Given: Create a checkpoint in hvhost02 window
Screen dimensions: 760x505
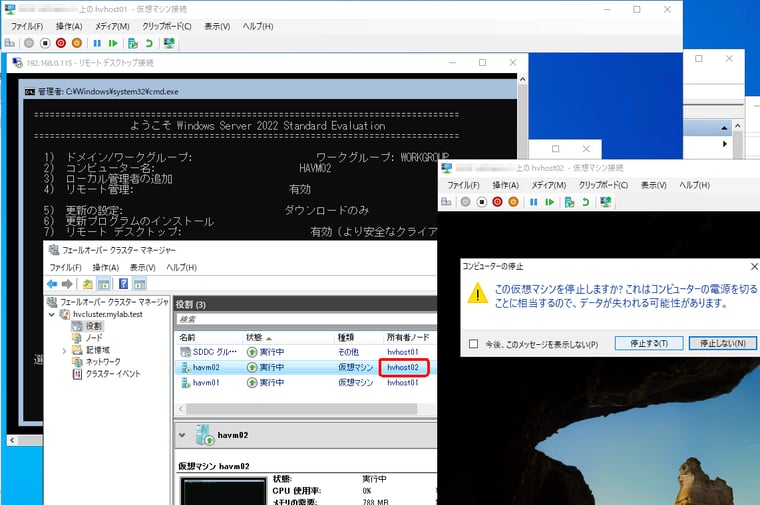Looking at the screenshot, I should coord(570,202).
